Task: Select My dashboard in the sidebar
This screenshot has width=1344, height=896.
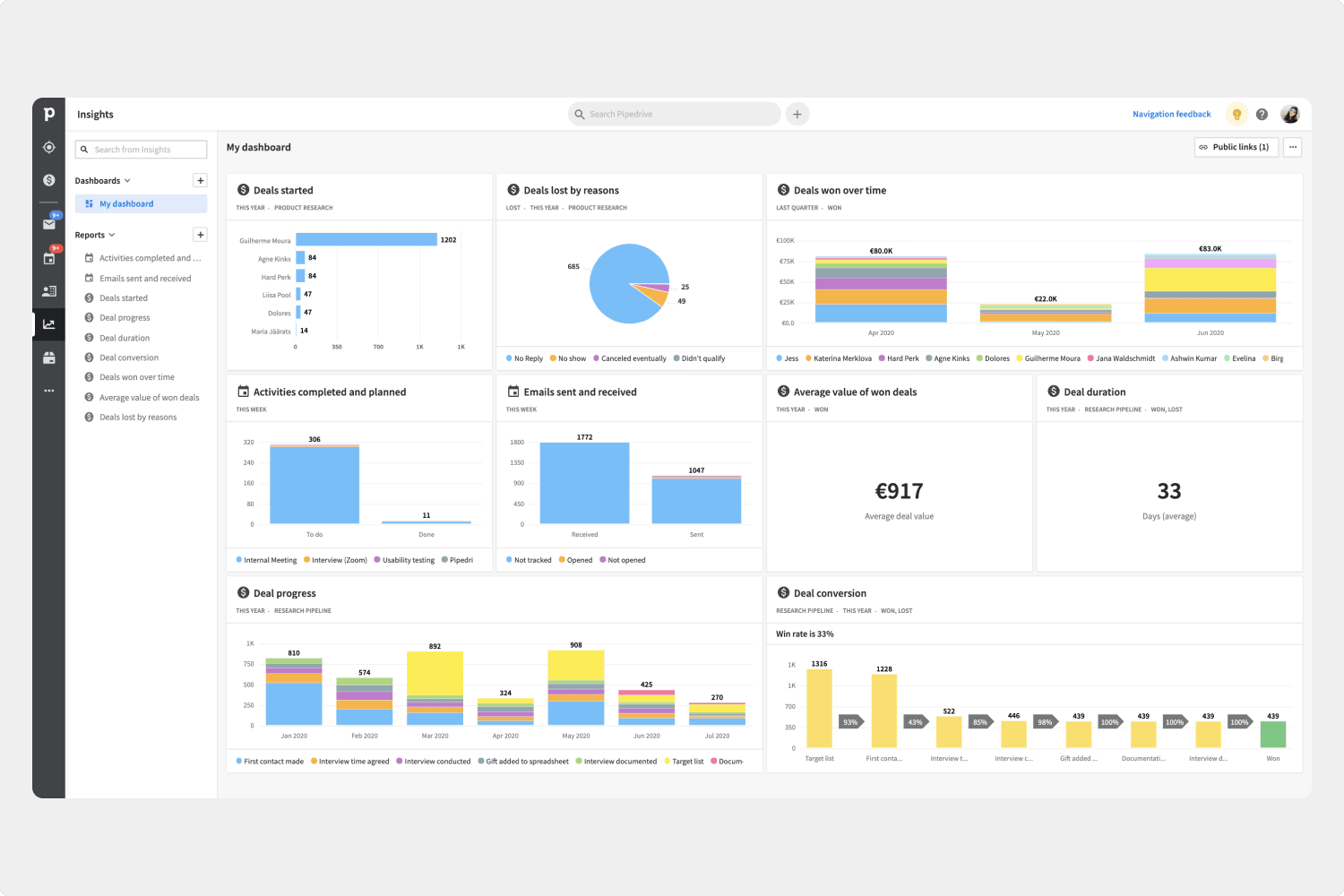Action: coord(125,203)
